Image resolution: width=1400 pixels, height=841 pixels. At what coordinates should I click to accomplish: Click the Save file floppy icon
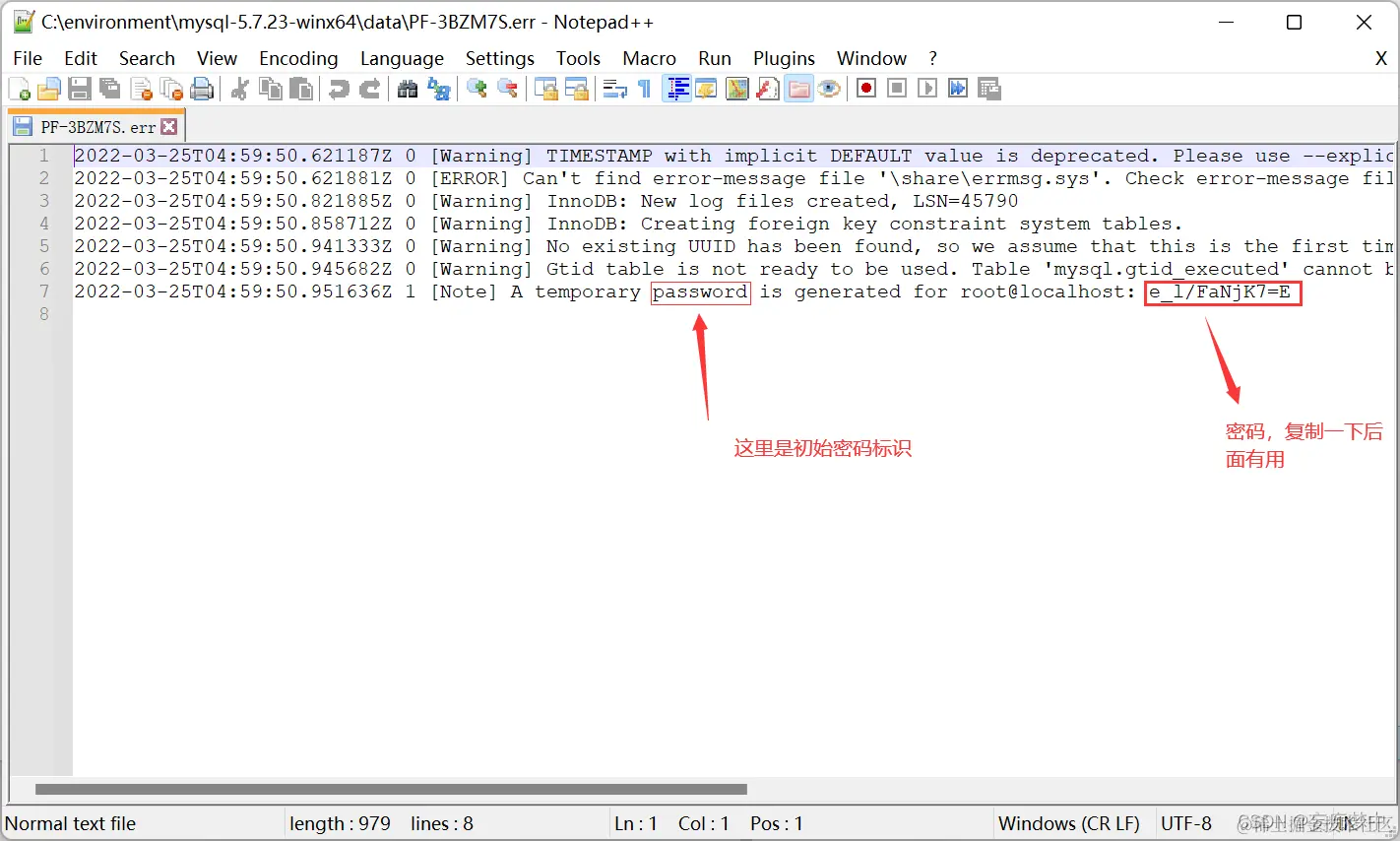click(x=80, y=90)
